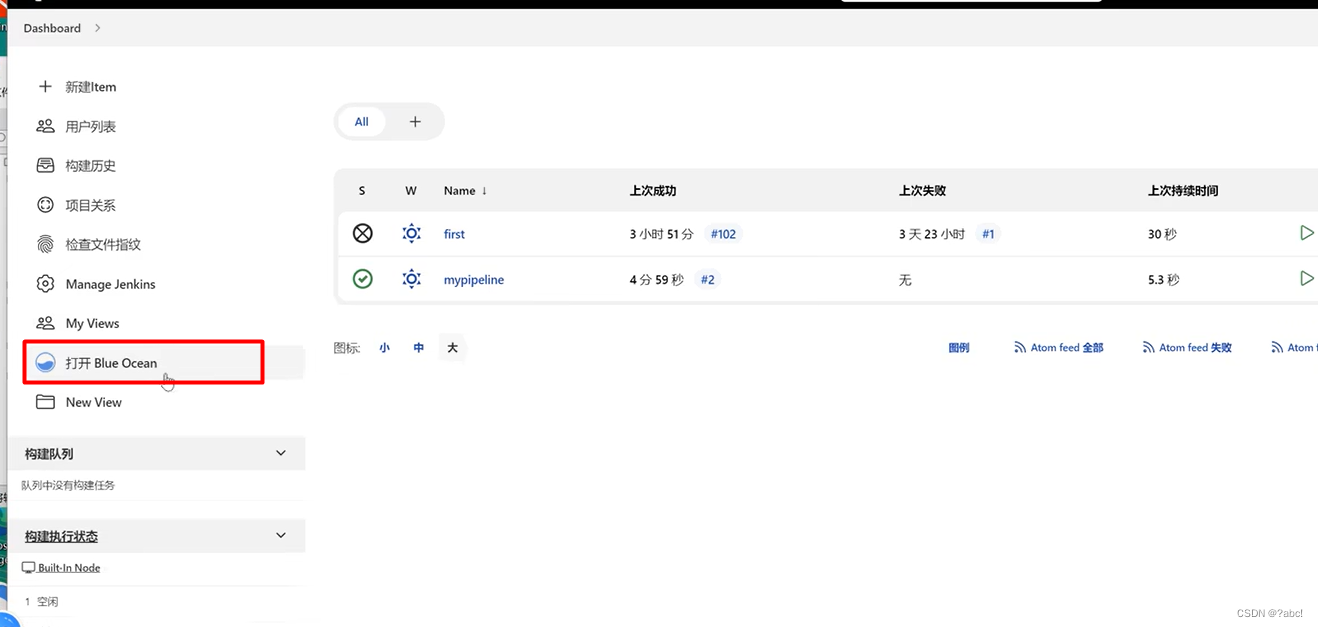Open the first job link
The width and height of the screenshot is (1318, 627).
click(454, 234)
